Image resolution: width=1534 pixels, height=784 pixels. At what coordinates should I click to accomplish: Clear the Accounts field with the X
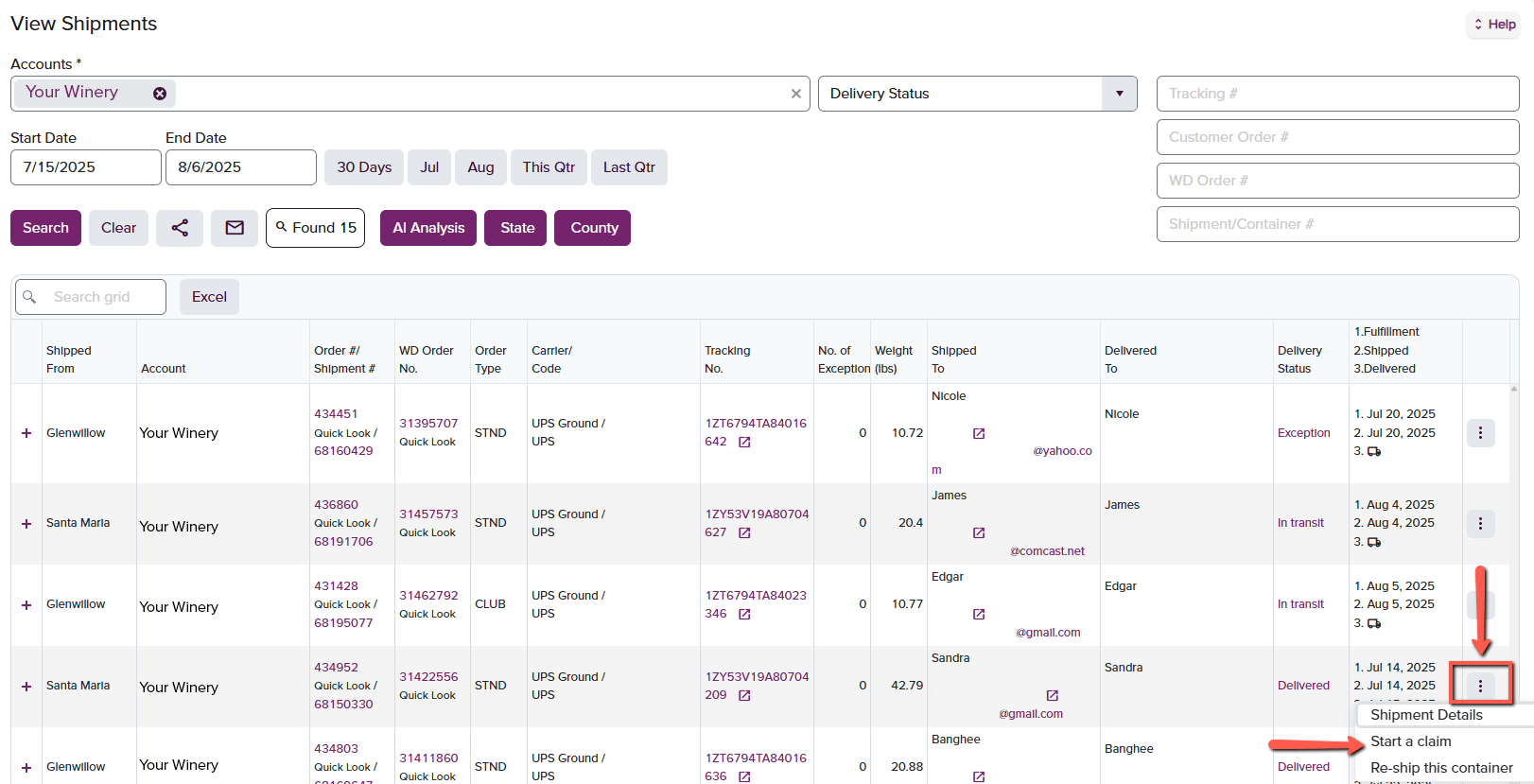[796, 94]
